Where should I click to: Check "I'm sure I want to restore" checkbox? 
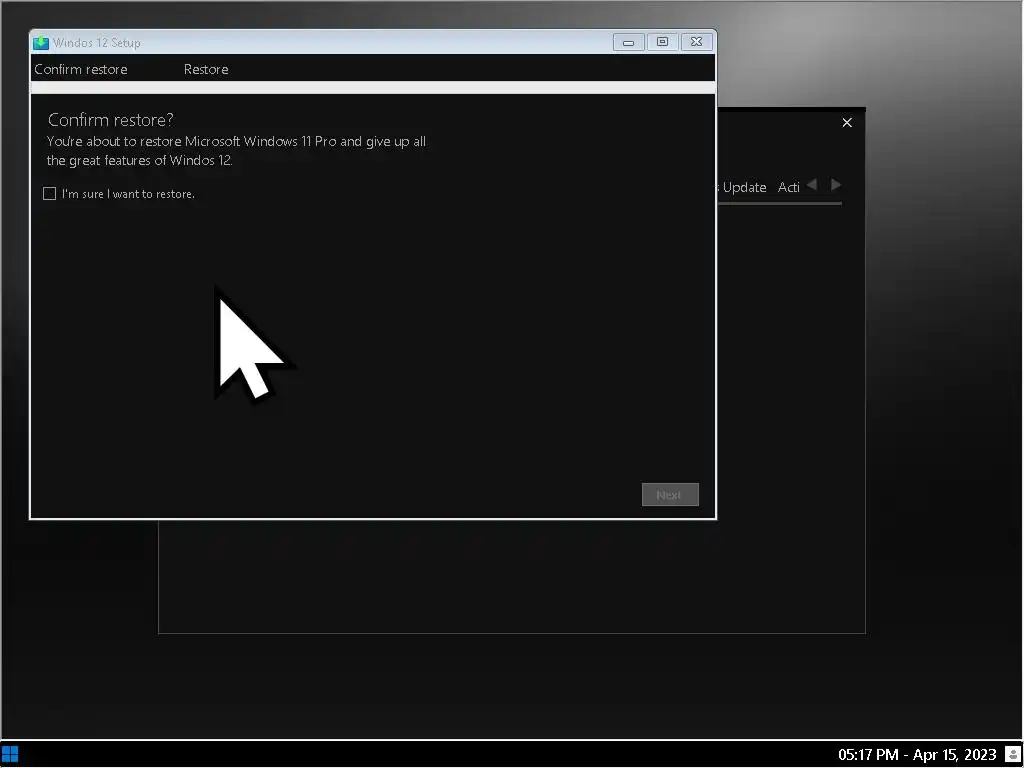click(50, 194)
